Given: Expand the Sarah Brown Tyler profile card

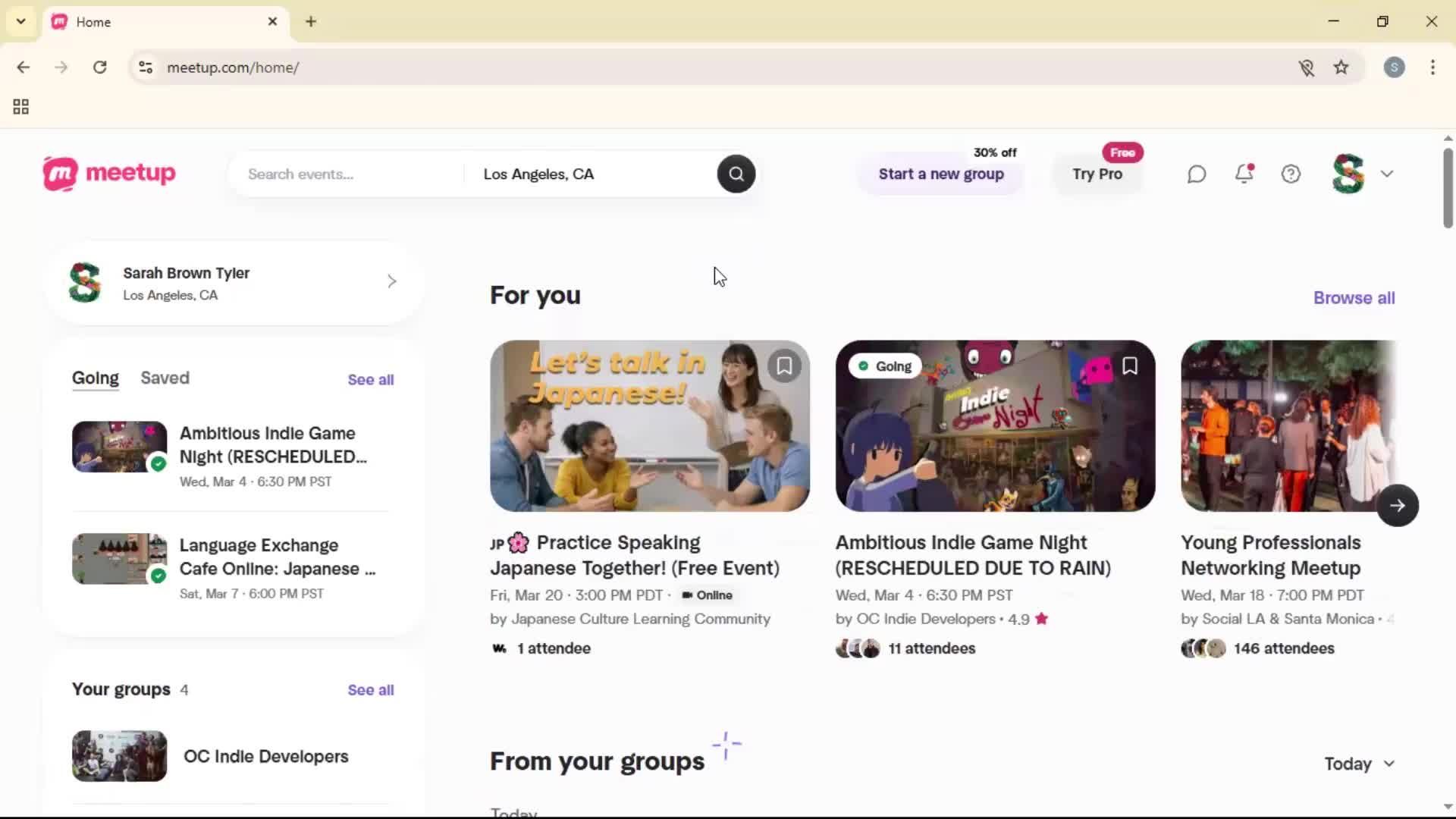Looking at the screenshot, I should [x=391, y=281].
